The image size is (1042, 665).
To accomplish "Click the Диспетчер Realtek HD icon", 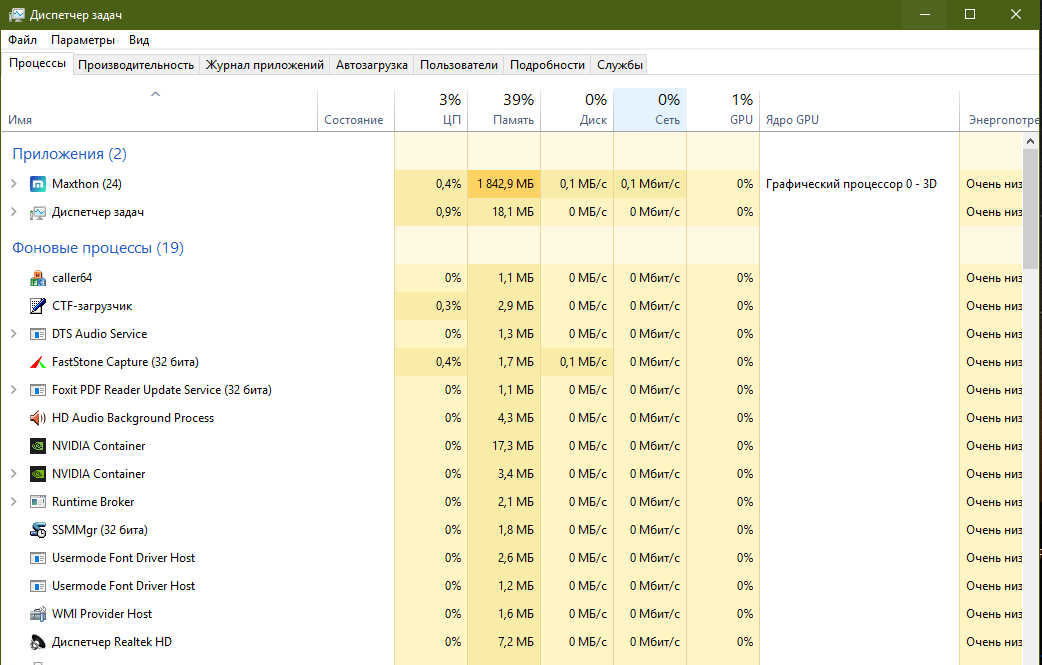I will click(x=38, y=642).
